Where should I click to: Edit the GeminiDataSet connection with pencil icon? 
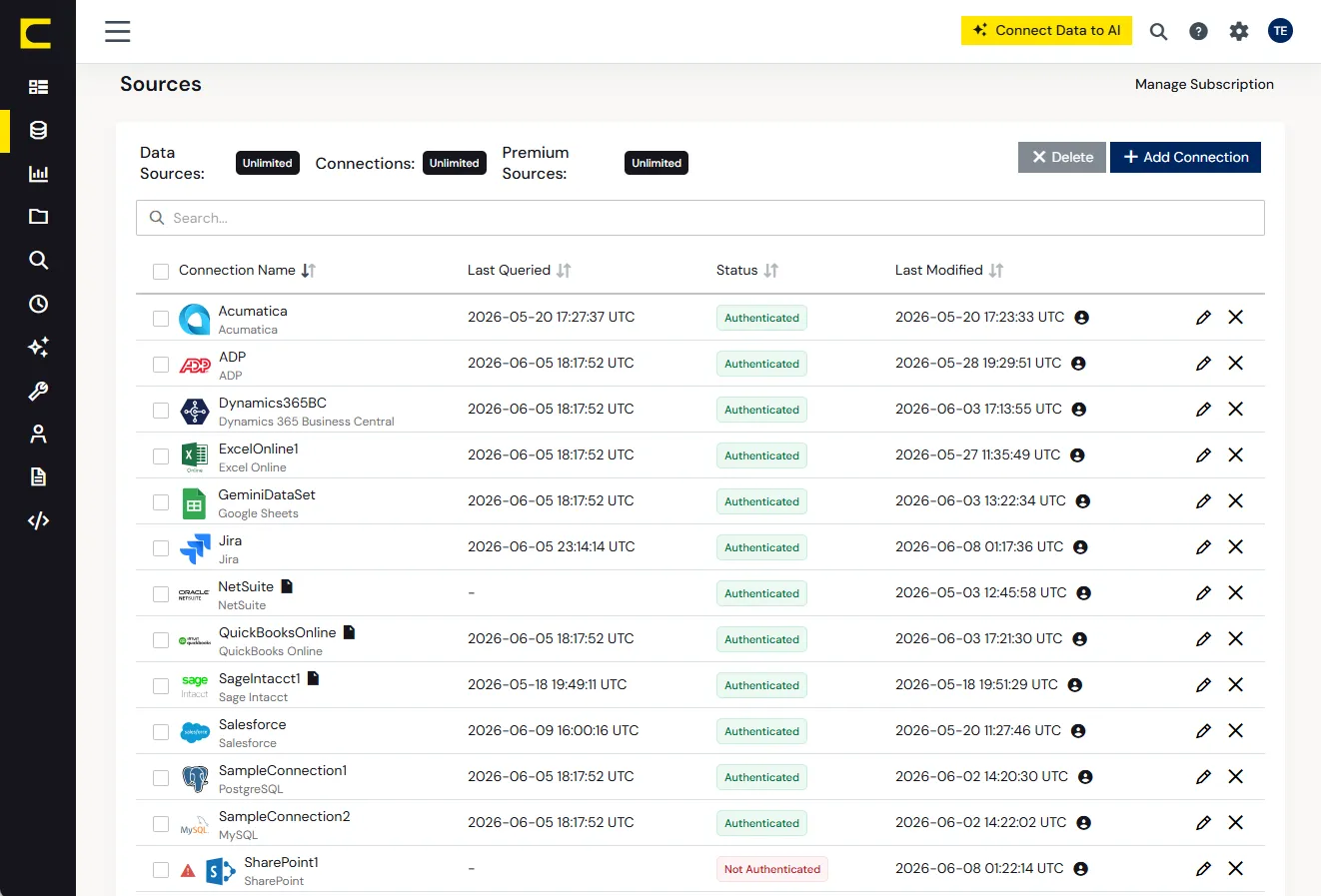(x=1203, y=501)
